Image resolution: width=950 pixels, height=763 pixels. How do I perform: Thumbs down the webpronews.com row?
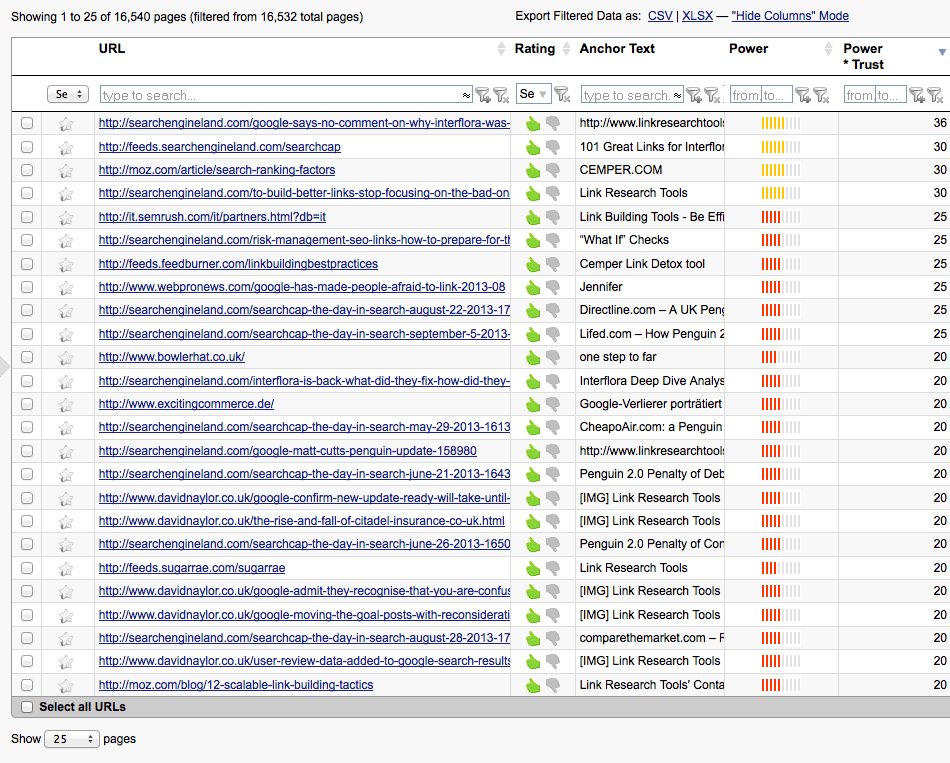pyautogui.click(x=553, y=287)
